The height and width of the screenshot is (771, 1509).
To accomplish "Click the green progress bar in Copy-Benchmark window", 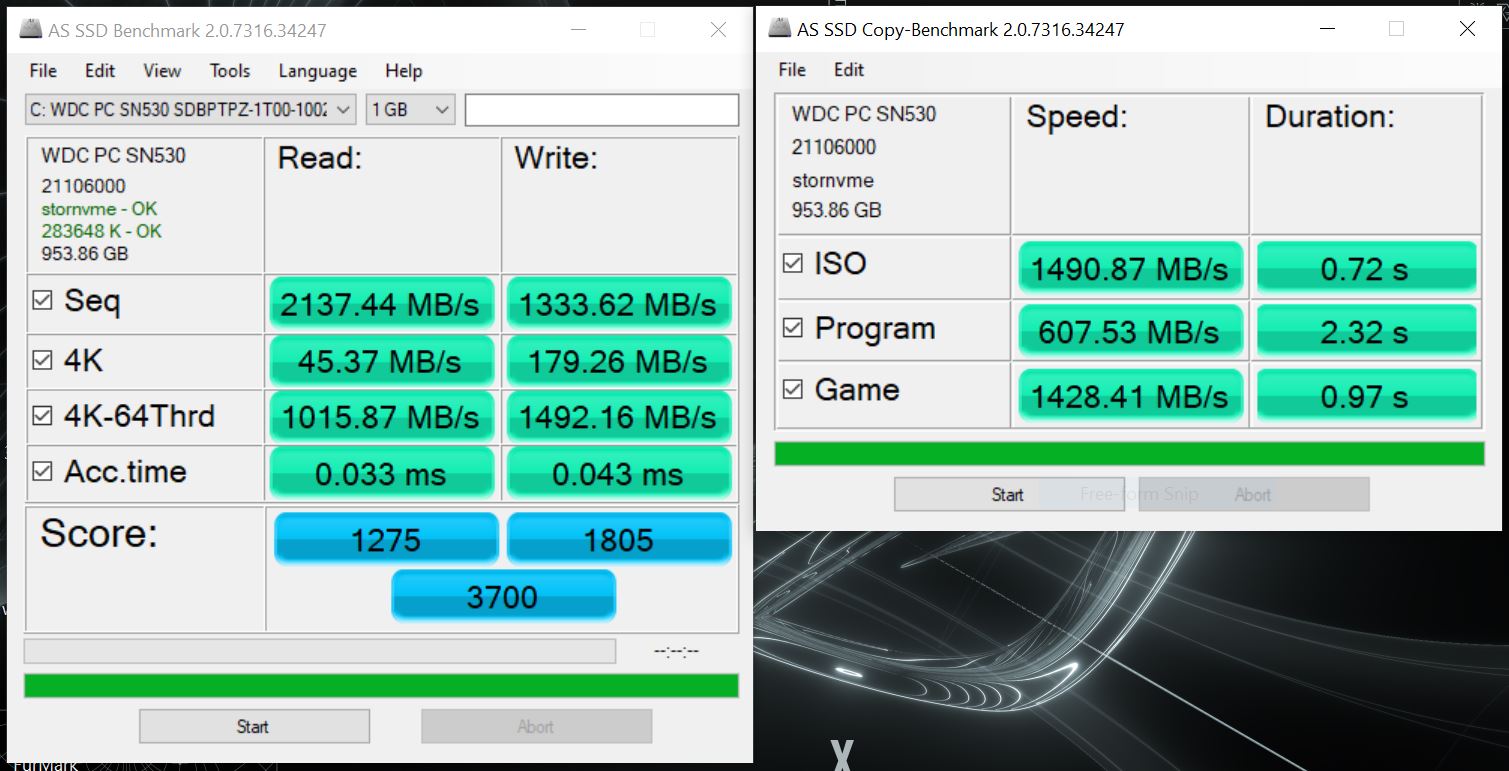I will (1129, 453).
